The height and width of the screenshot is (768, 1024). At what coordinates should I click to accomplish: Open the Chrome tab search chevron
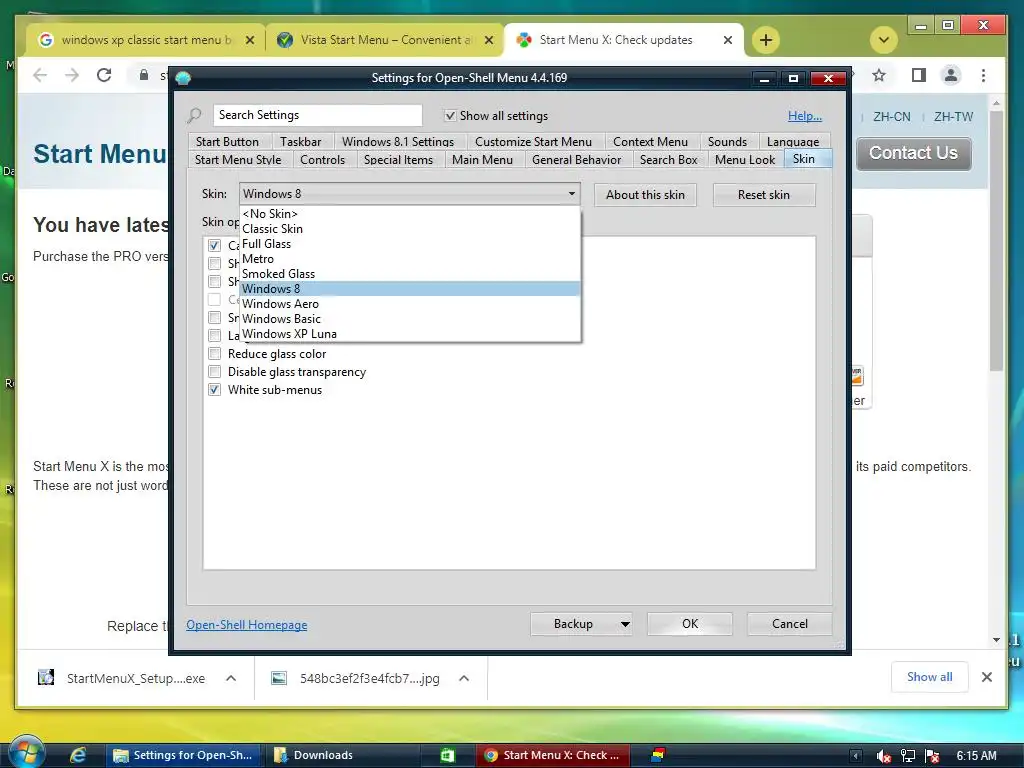[x=884, y=40]
